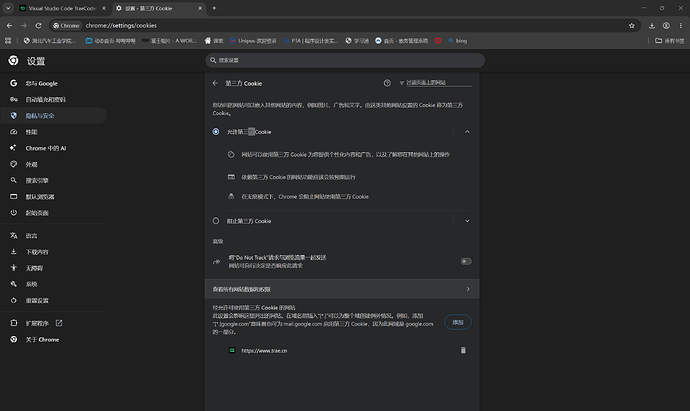
Task: Toggle the Do Not Track switch
Action: click(466, 261)
